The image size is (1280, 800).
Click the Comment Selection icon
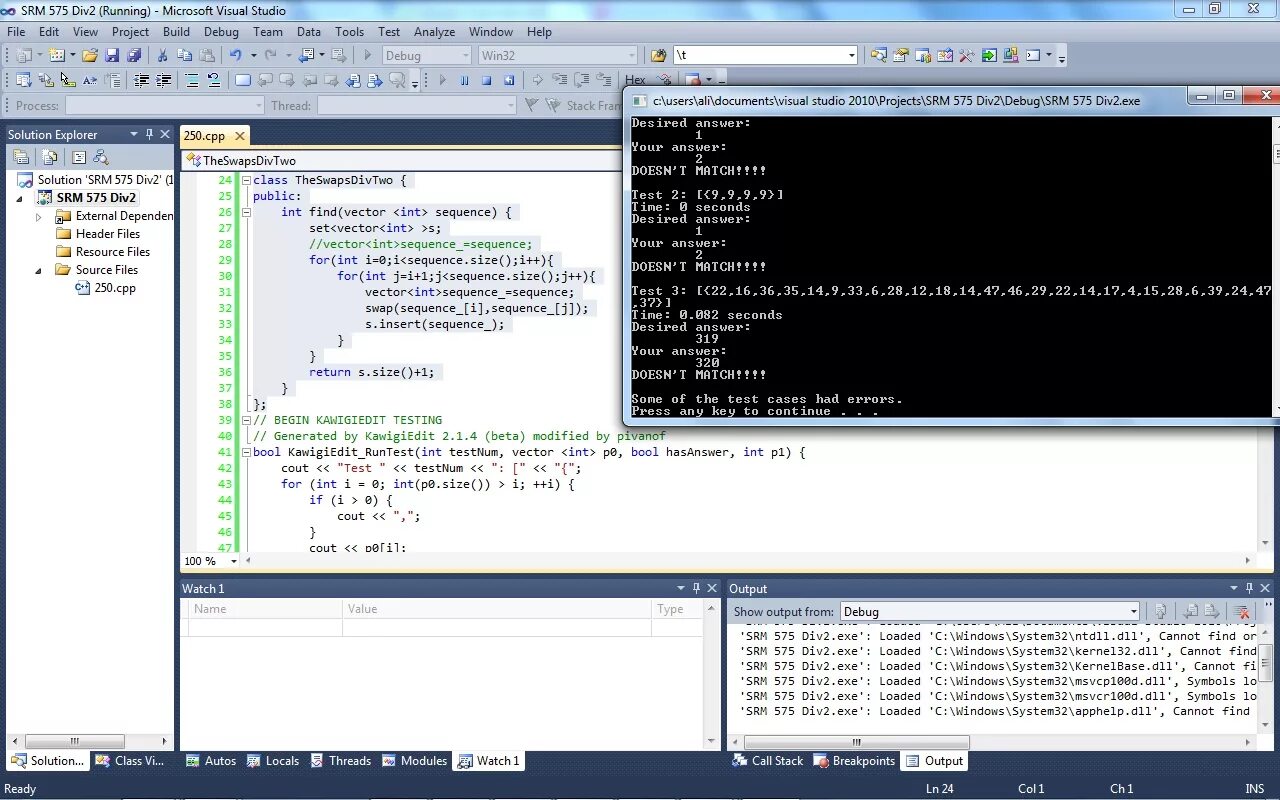[192, 80]
